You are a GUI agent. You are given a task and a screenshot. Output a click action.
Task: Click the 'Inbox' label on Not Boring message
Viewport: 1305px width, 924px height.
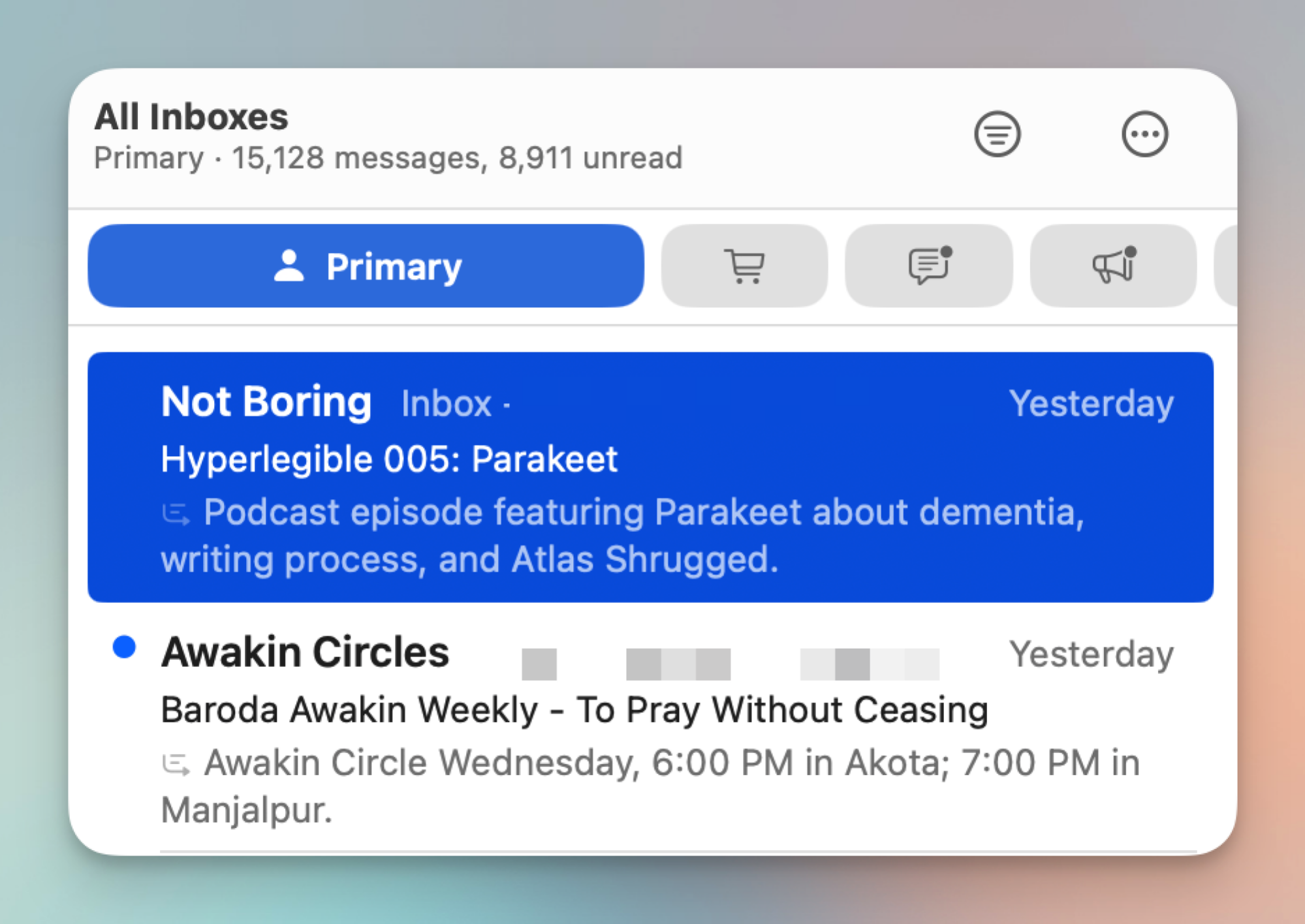tap(447, 403)
